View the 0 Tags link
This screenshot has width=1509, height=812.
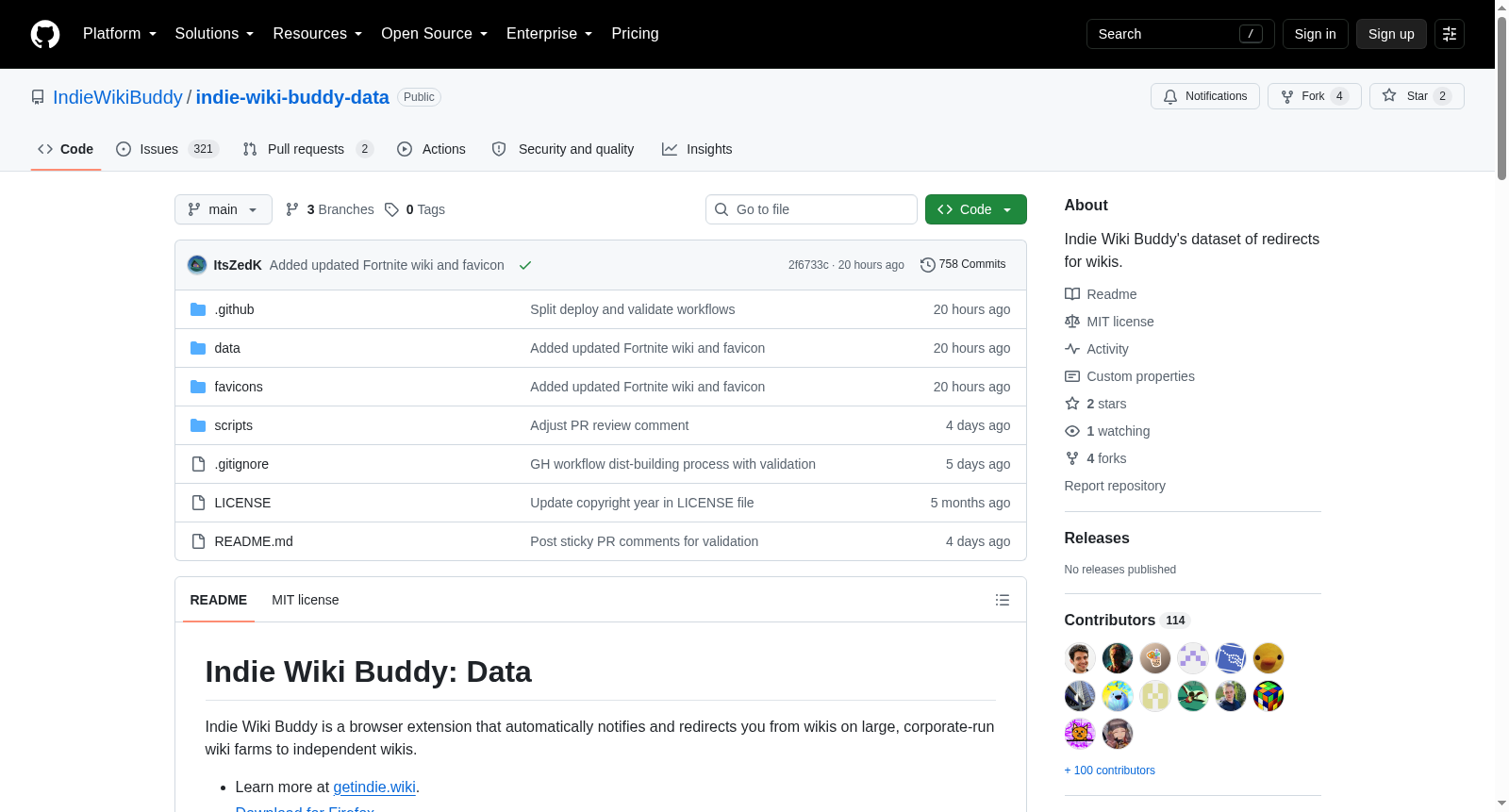[415, 209]
